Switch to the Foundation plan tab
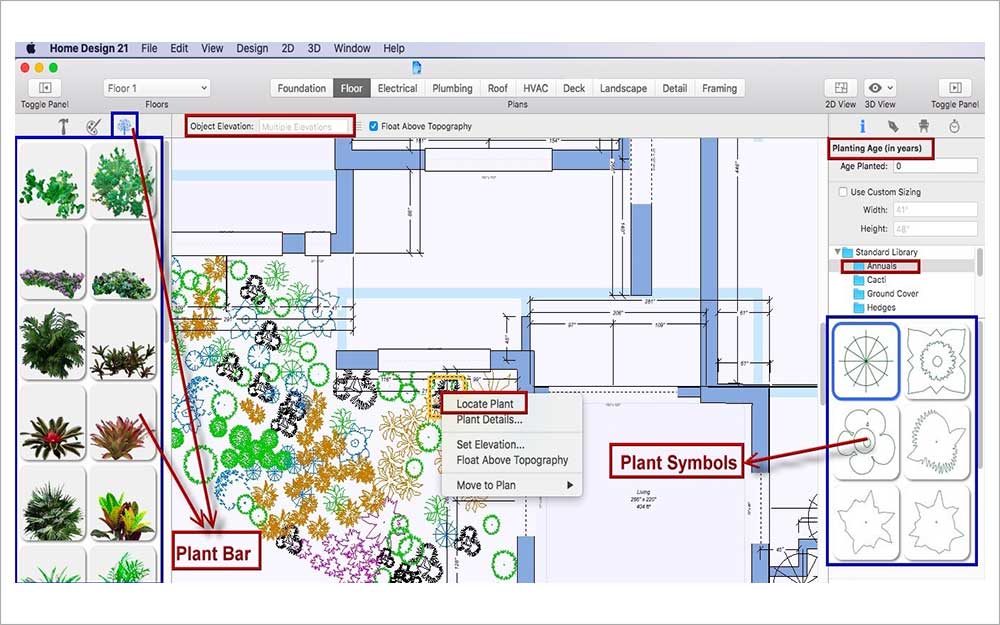 [302, 88]
